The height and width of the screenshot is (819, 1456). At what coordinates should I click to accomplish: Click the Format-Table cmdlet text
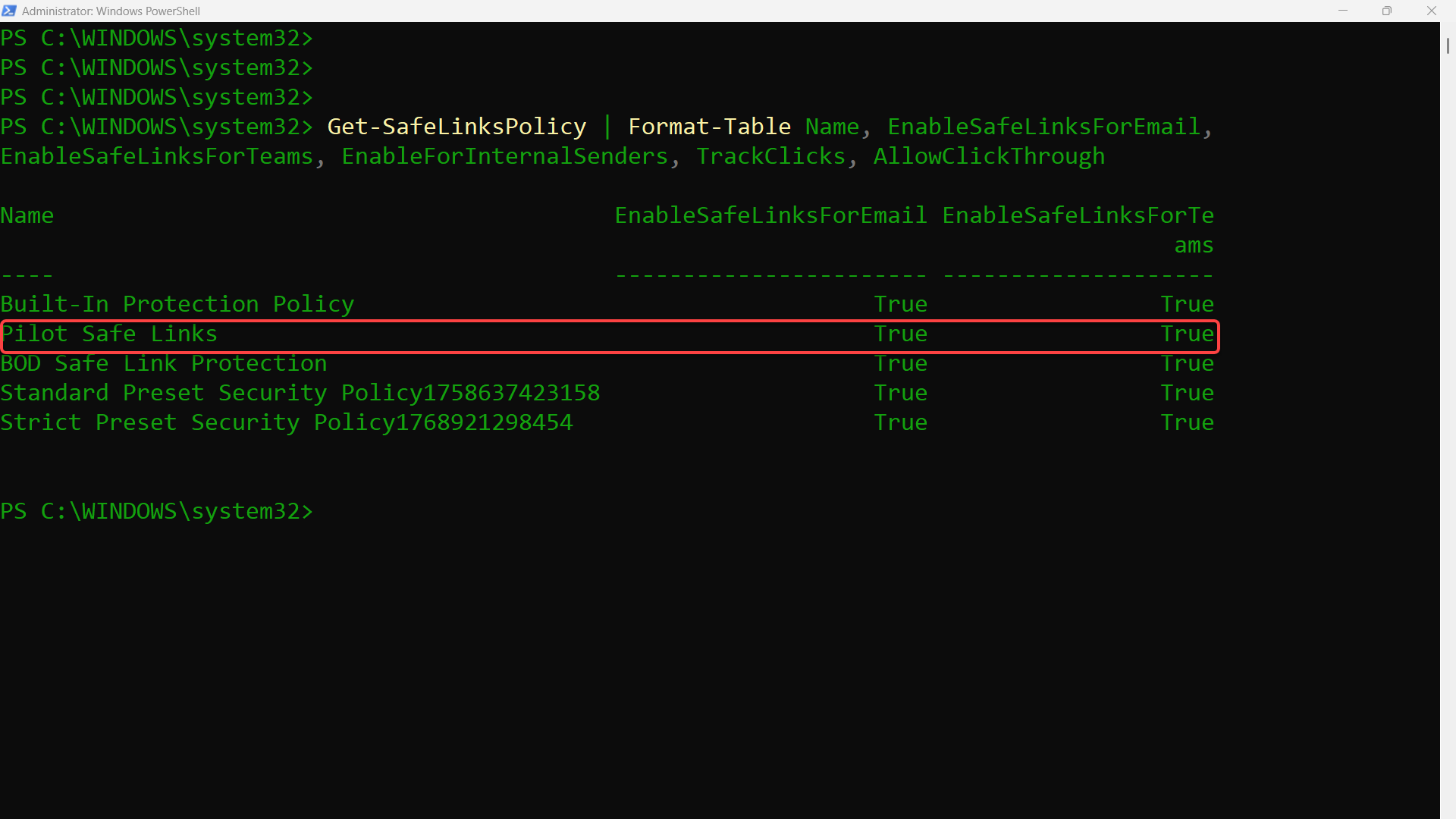point(709,127)
